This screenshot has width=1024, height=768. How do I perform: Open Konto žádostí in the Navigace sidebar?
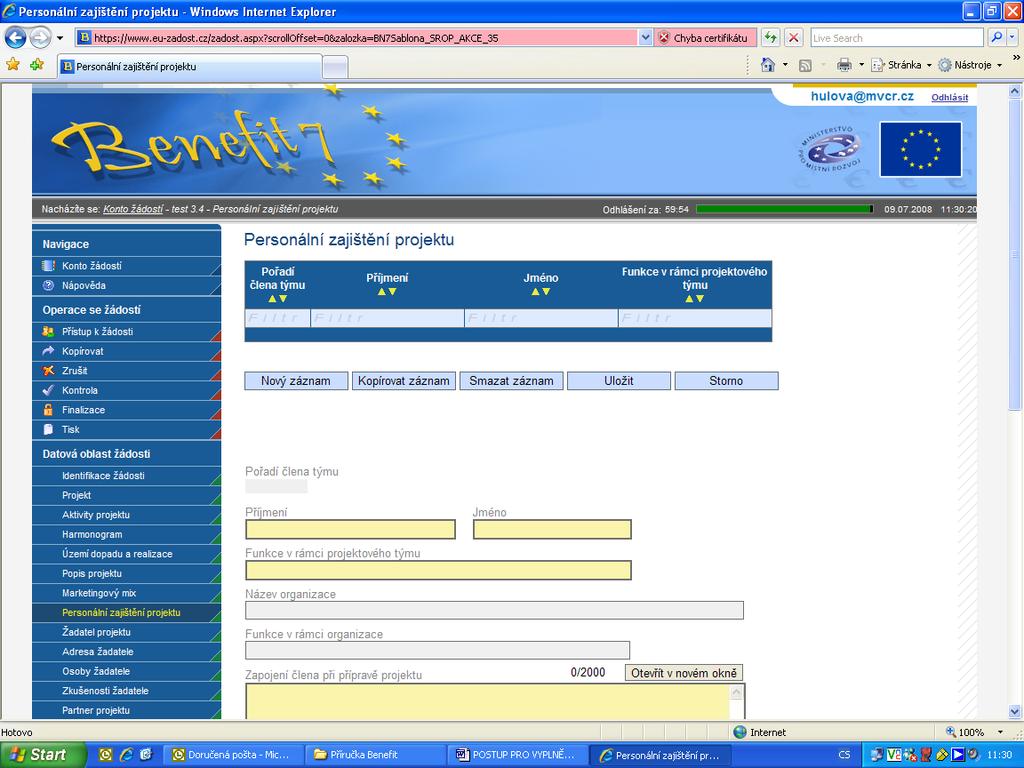coord(126,266)
